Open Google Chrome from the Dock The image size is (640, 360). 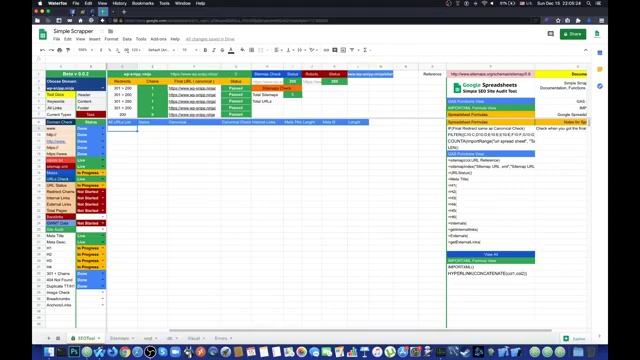tap(125, 351)
